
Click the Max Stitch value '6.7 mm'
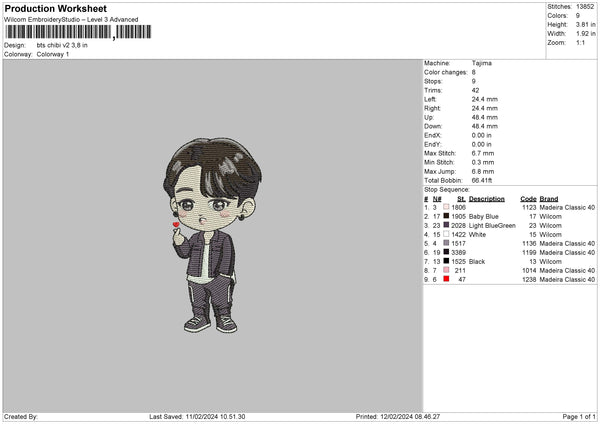(483, 153)
